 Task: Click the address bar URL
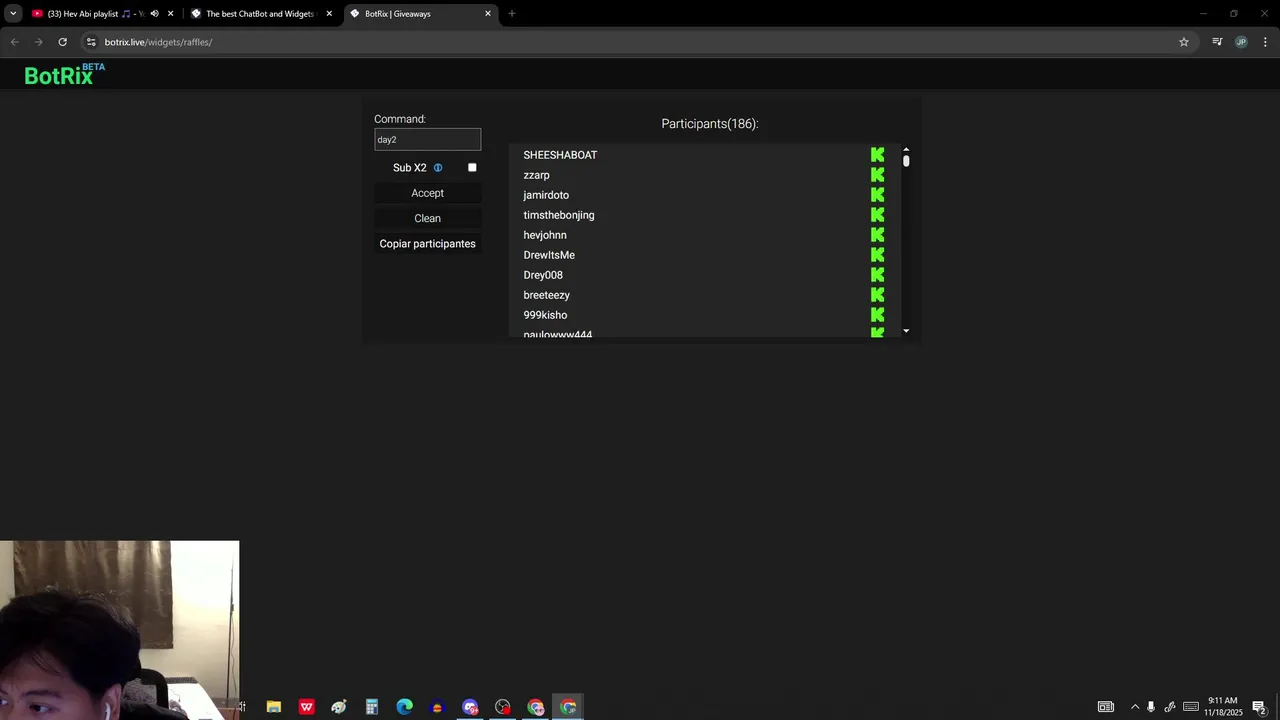[x=158, y=42]
